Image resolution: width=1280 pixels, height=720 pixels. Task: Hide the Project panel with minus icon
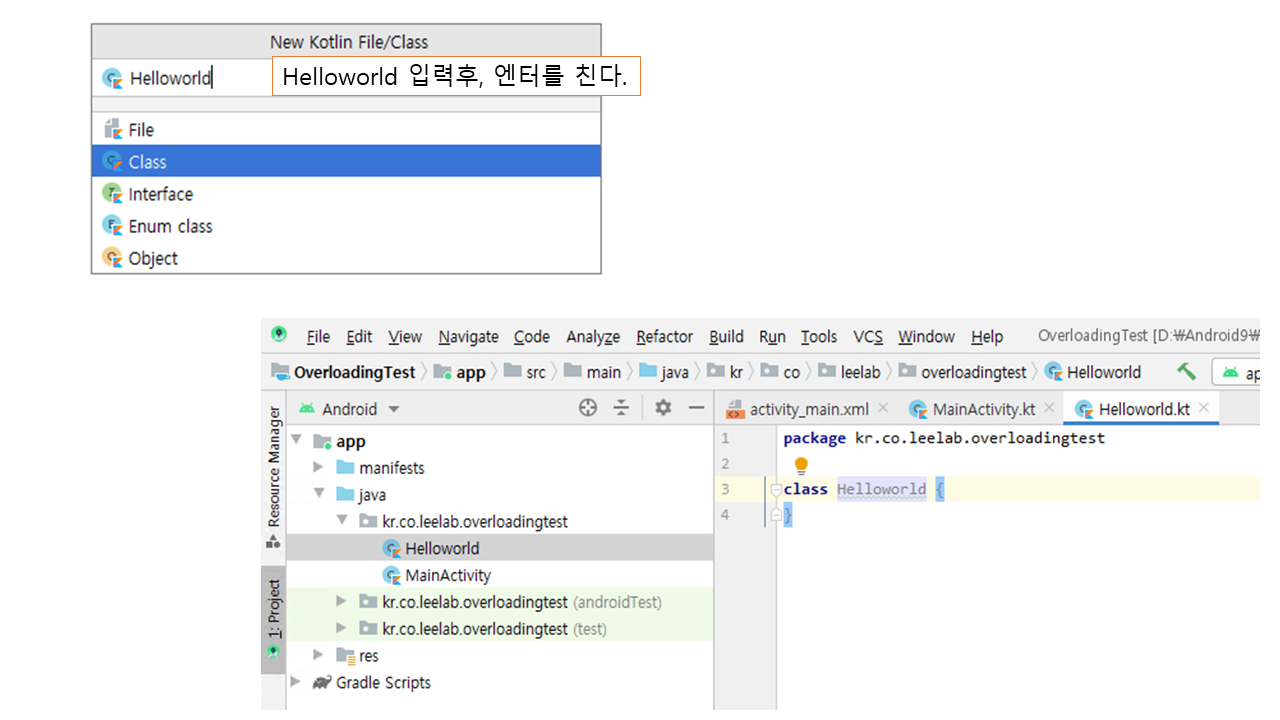[696, 408]
